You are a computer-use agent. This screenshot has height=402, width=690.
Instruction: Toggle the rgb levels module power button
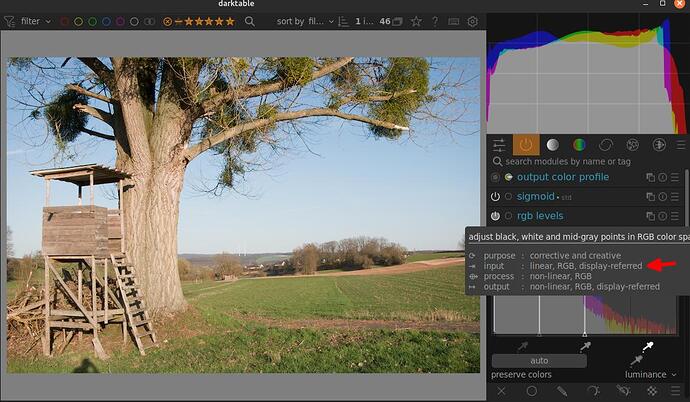tap(495, 216)
